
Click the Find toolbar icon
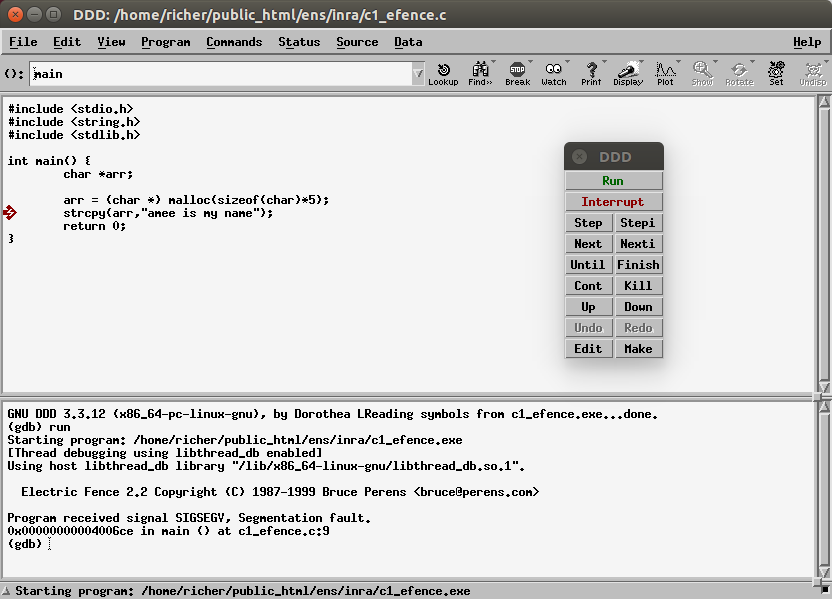click(x=480, y=73)
